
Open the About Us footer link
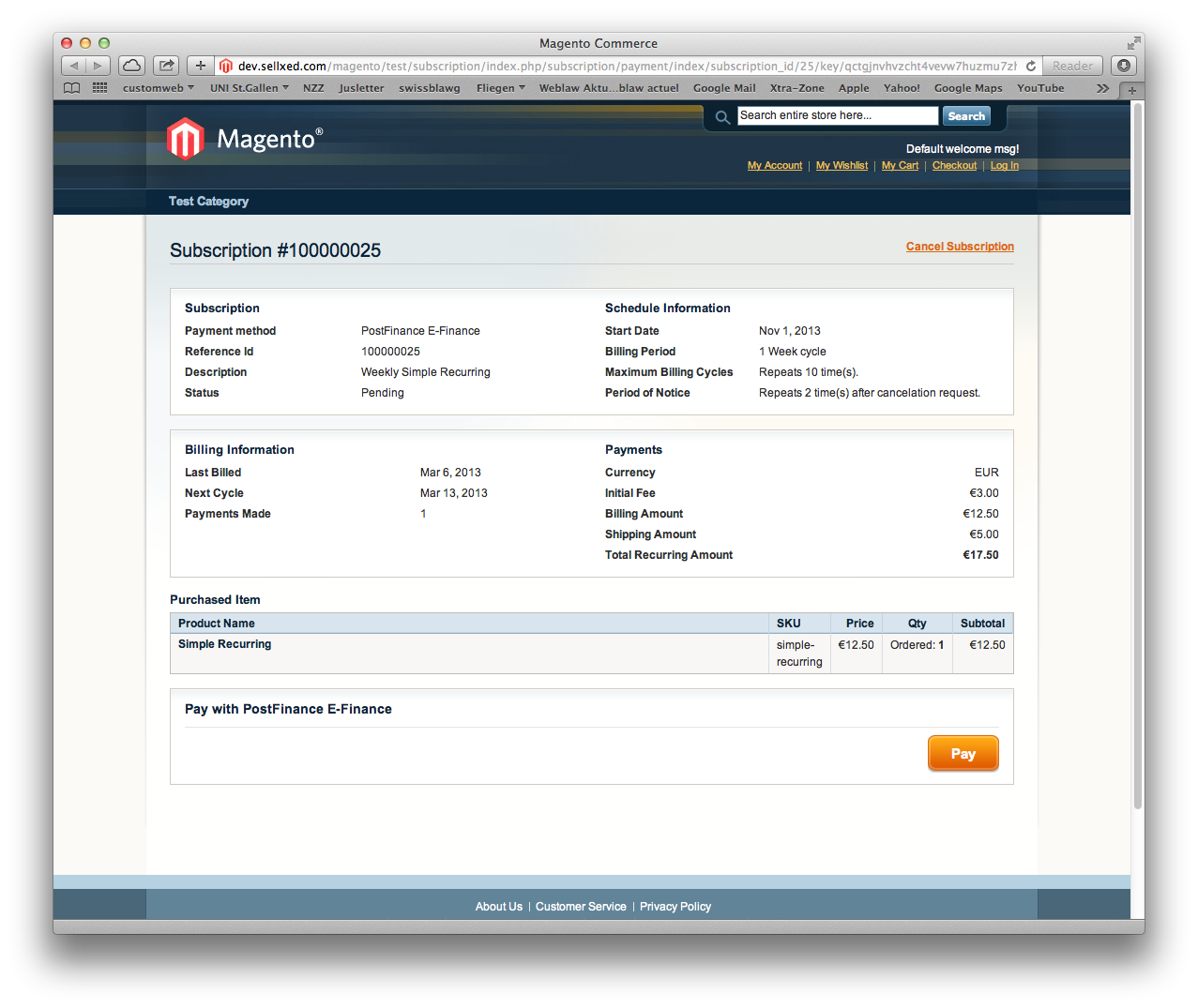point(499,907)
